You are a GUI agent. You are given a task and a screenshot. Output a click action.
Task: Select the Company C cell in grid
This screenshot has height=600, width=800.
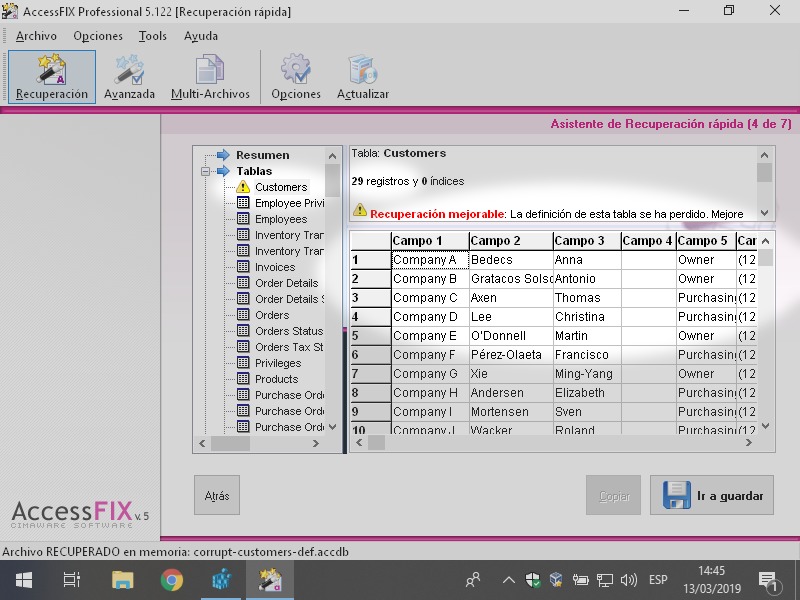coord(427,298)
